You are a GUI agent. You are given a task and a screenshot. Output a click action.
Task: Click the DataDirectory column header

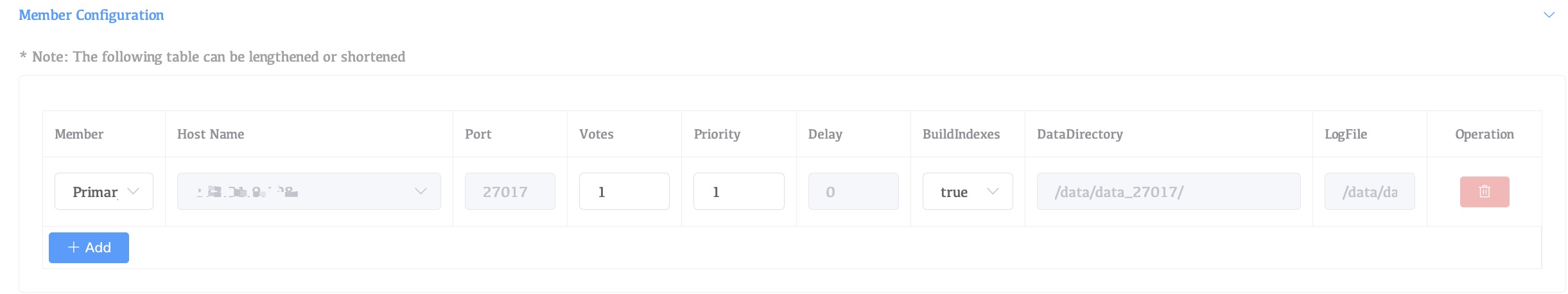[x=1079, y=134]
